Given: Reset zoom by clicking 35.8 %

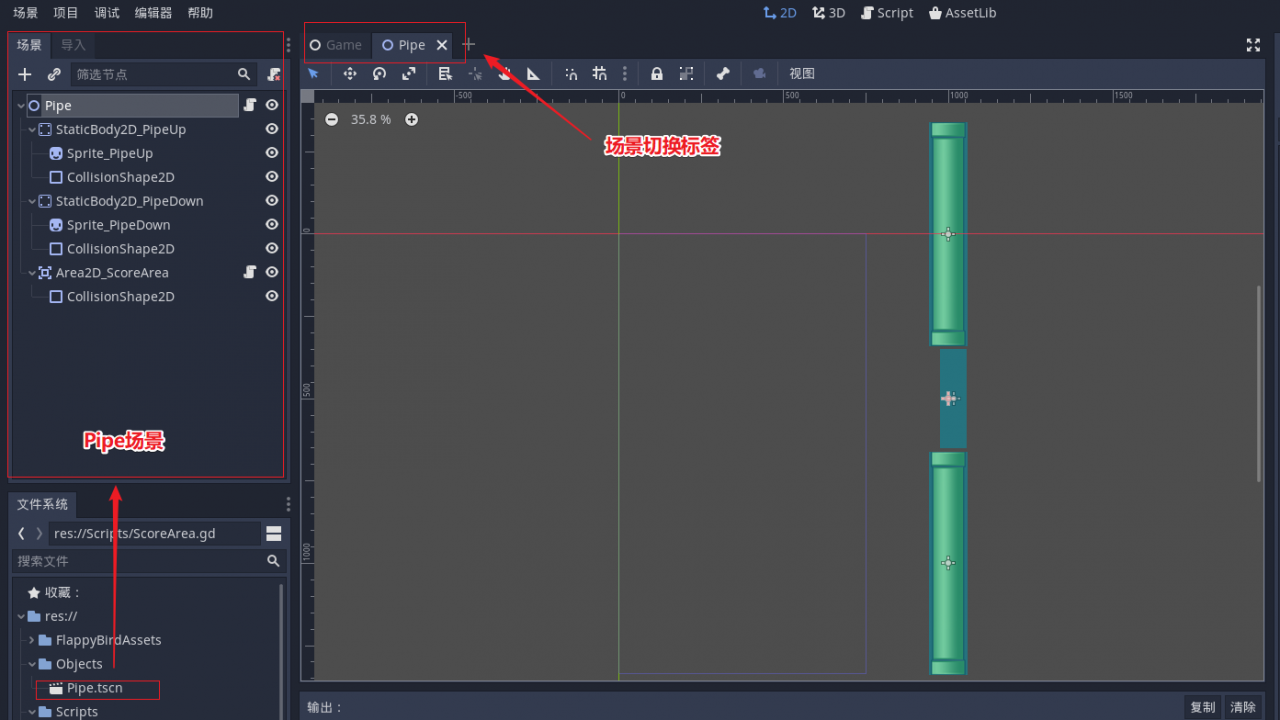Looking at the screenshot, I should click(370, 119).
